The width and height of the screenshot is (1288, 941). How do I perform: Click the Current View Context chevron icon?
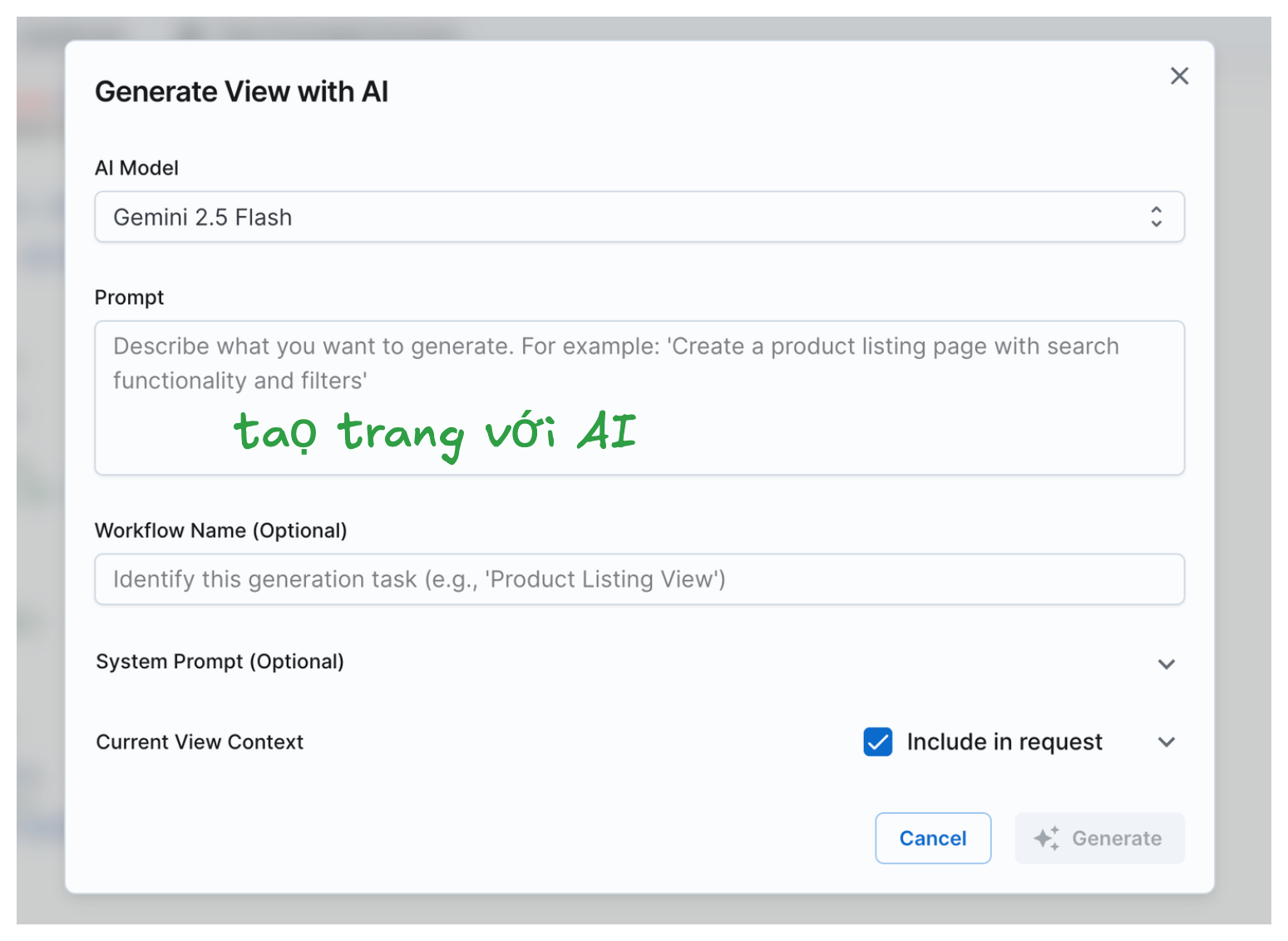1167,742
